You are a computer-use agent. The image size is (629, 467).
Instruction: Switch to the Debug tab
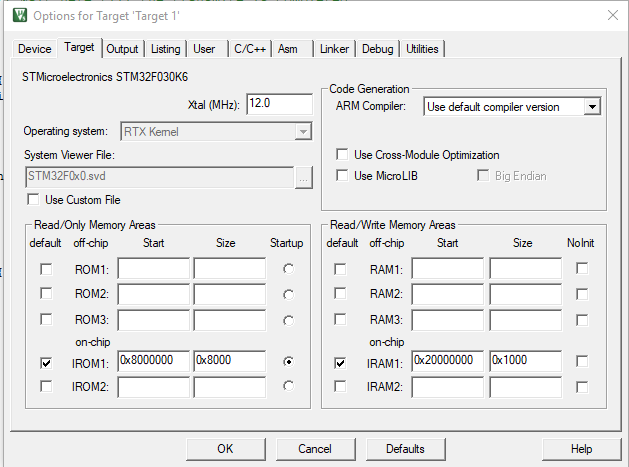point(377,49)
